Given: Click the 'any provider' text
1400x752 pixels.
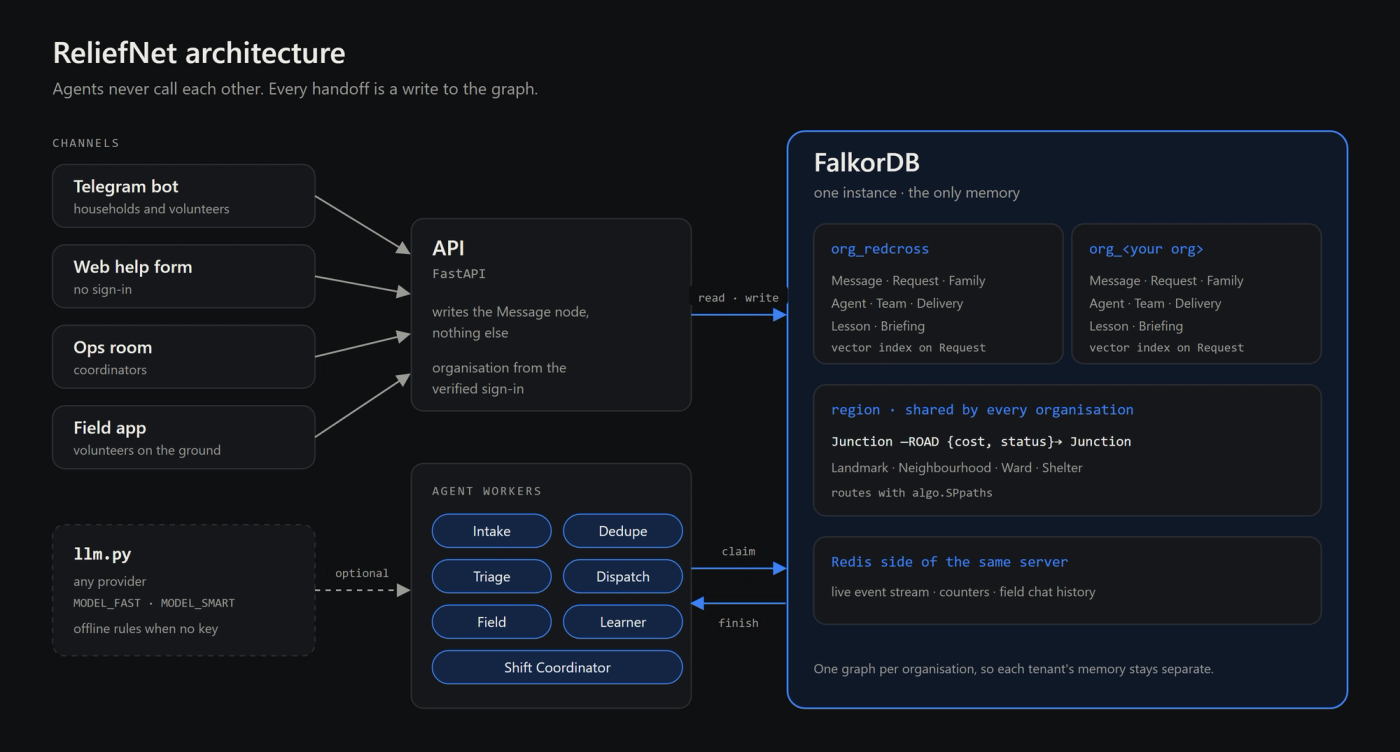Looking at the screenshot, I should (110, 581).
